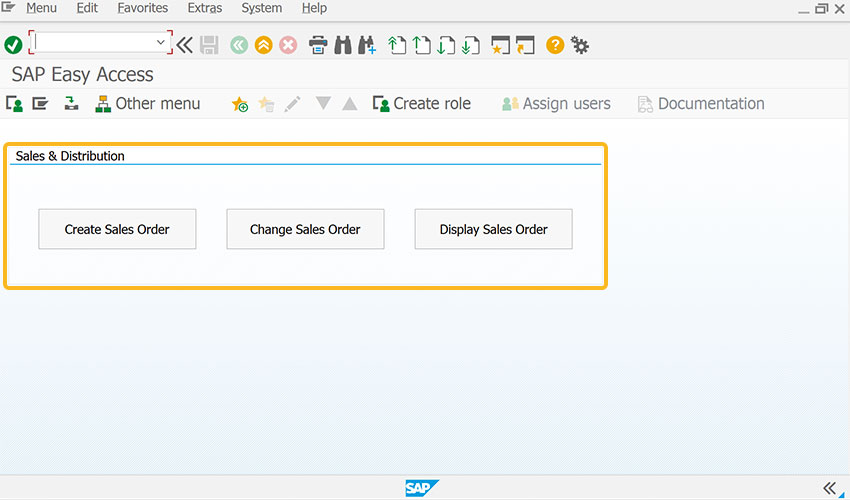Go to Last Page icon
Image resolution: width=850 pixels, height=500 pixels.
pos(471,45)
